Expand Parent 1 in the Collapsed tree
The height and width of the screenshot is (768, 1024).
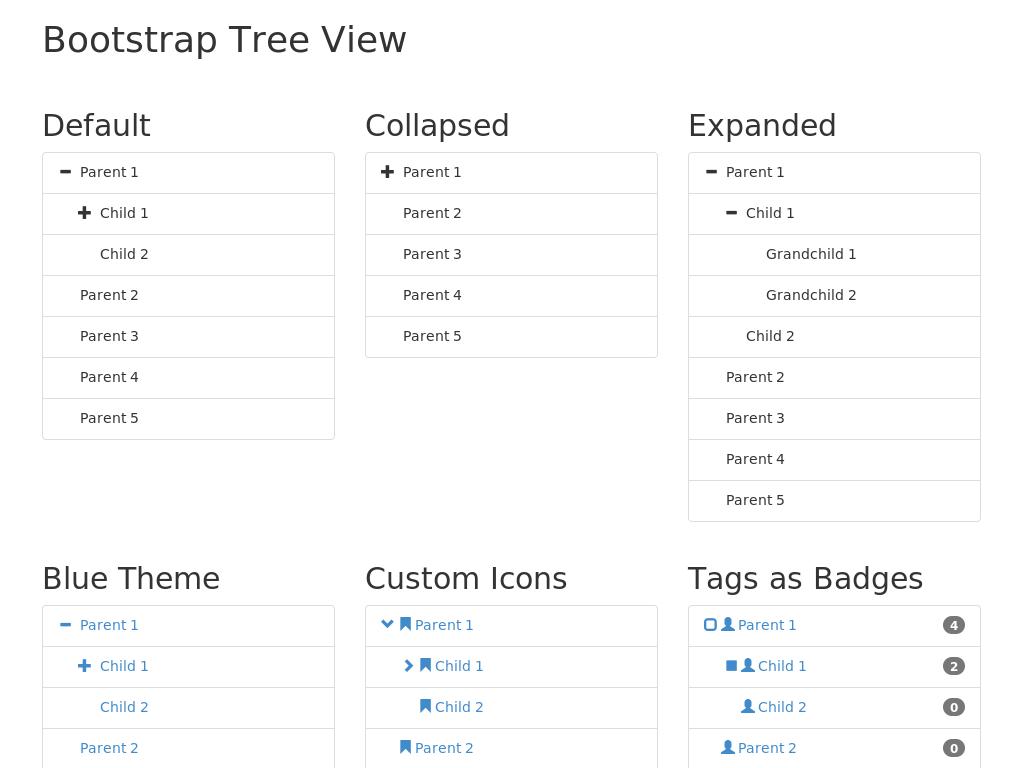point(388,172)
